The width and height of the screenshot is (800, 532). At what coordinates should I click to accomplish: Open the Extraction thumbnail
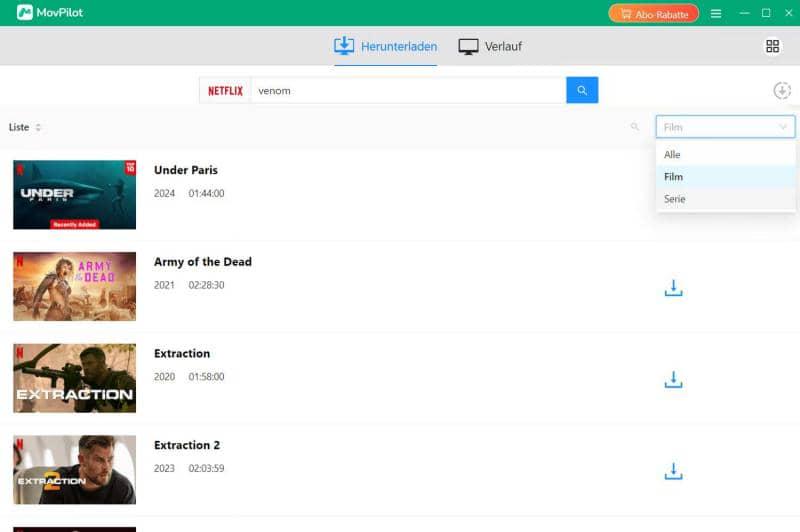coord(74,378)
